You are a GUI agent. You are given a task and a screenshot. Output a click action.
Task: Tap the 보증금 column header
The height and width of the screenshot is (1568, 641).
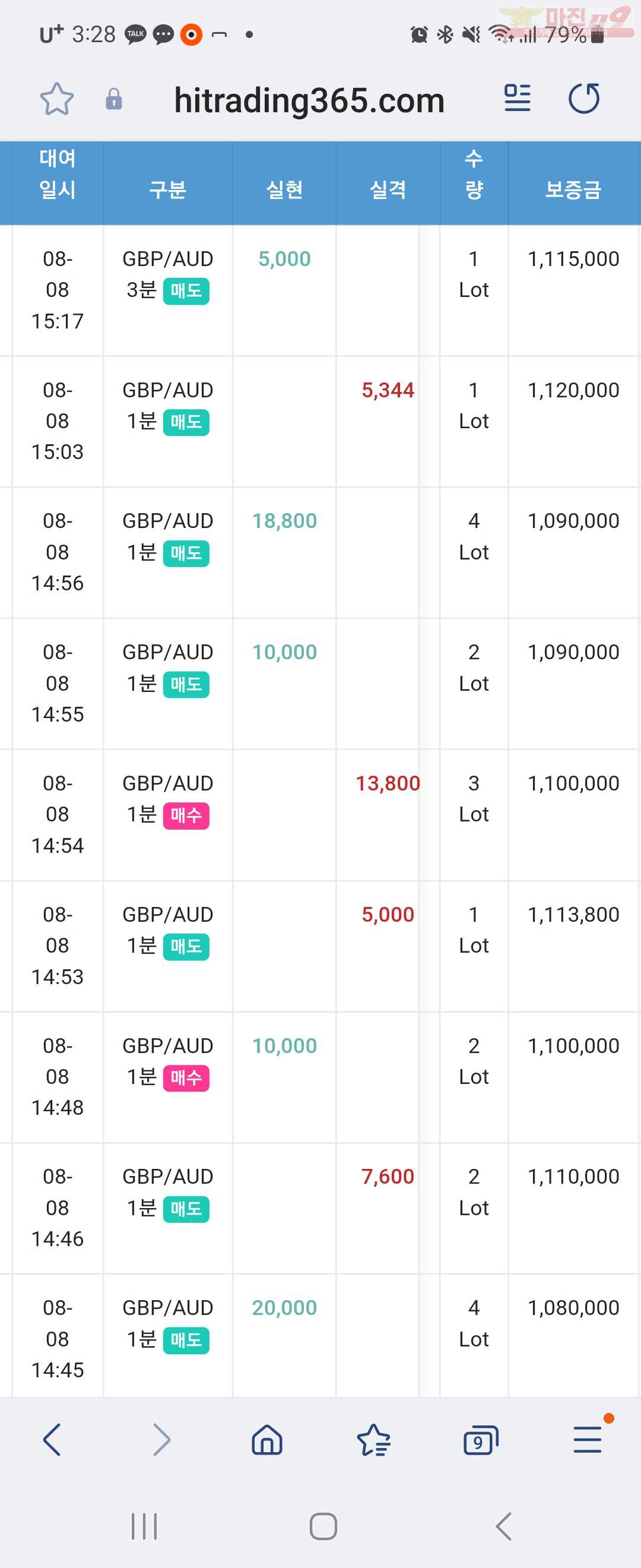573,190
